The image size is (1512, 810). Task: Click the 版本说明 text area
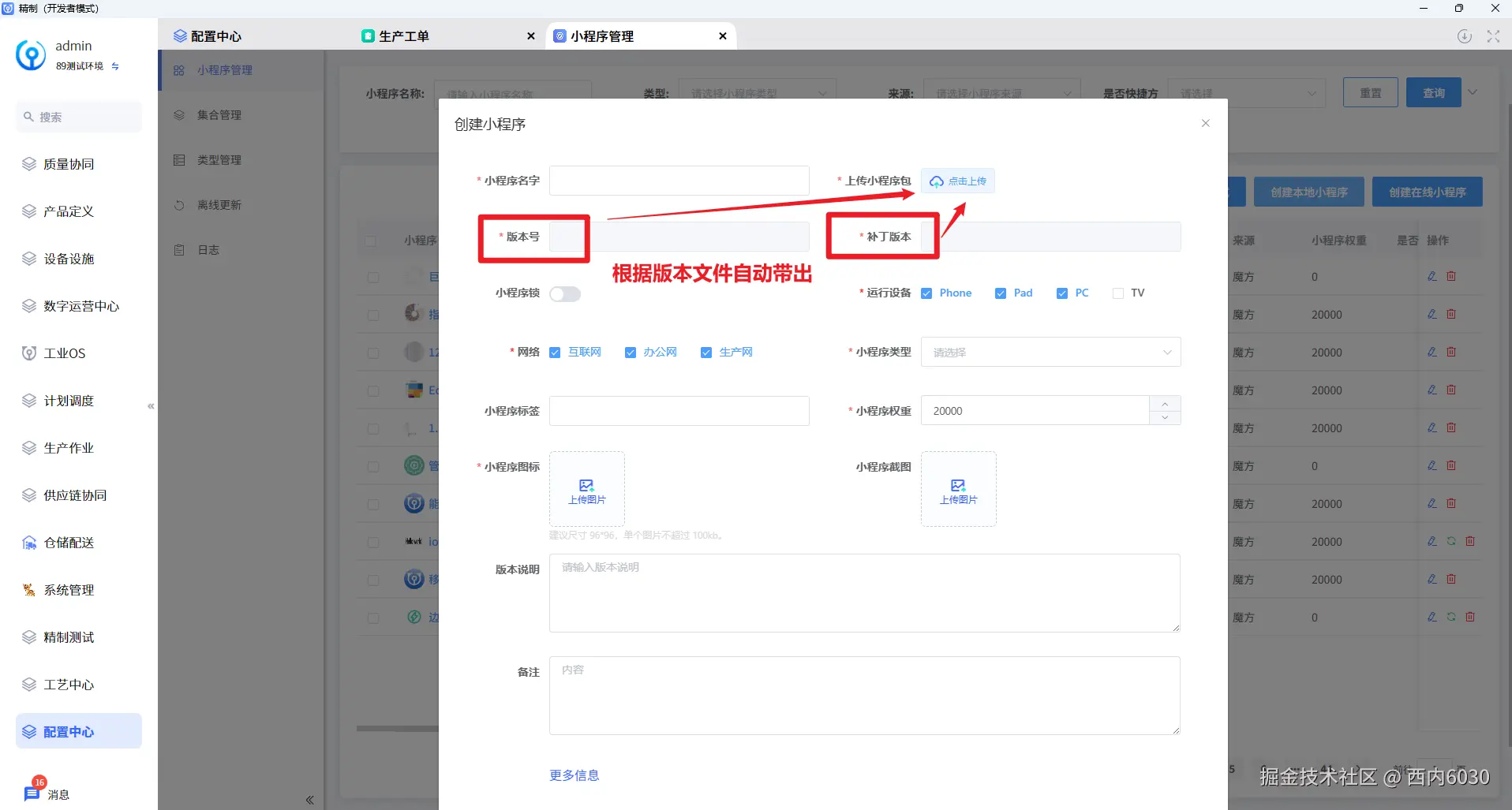pyautogui.click(x=863, y=593)
